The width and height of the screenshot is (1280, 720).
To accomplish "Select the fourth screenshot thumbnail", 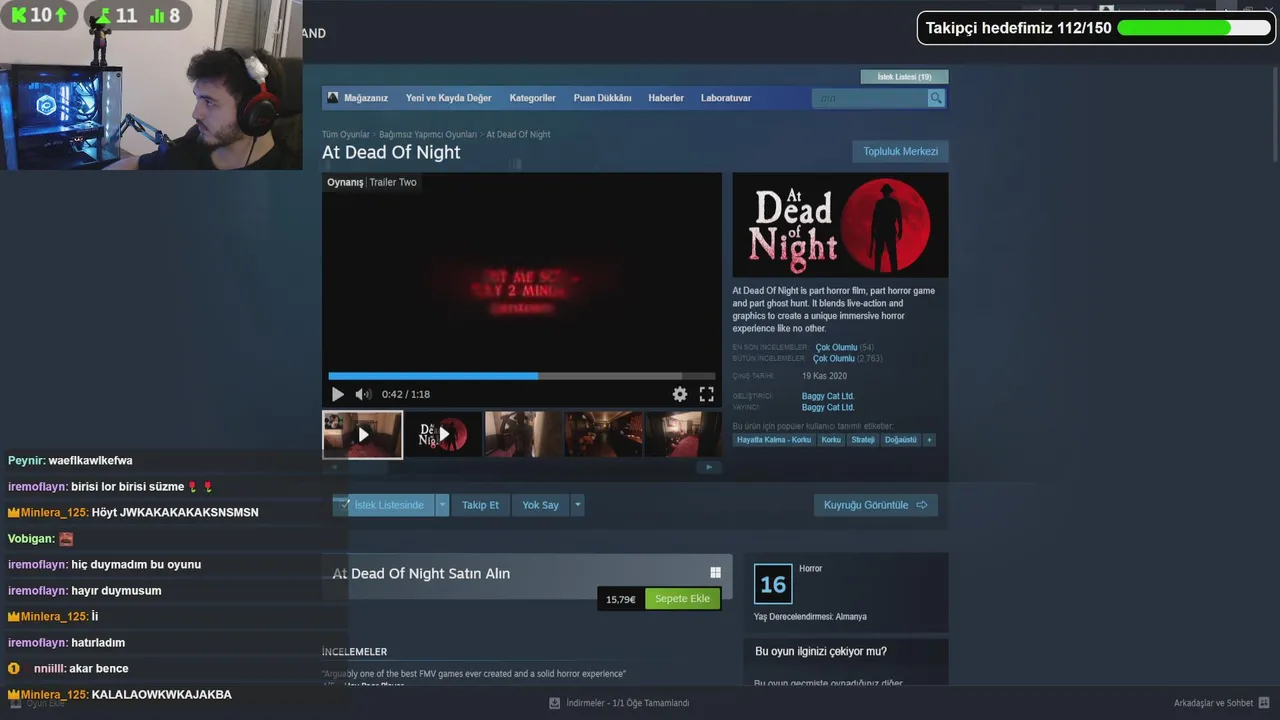I will point(603,435).
